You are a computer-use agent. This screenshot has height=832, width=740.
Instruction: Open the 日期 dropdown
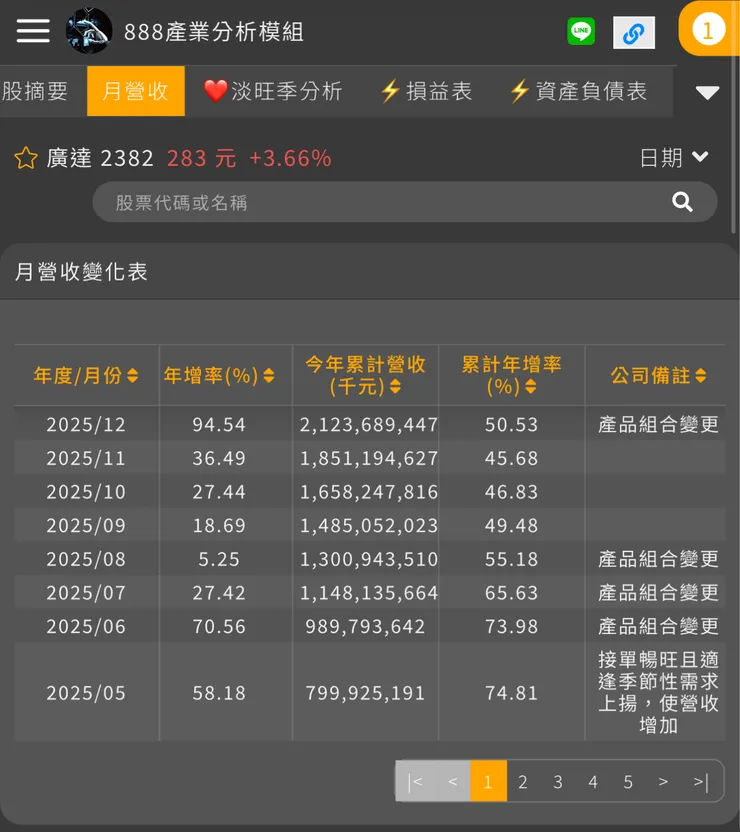tap(674, 158)
